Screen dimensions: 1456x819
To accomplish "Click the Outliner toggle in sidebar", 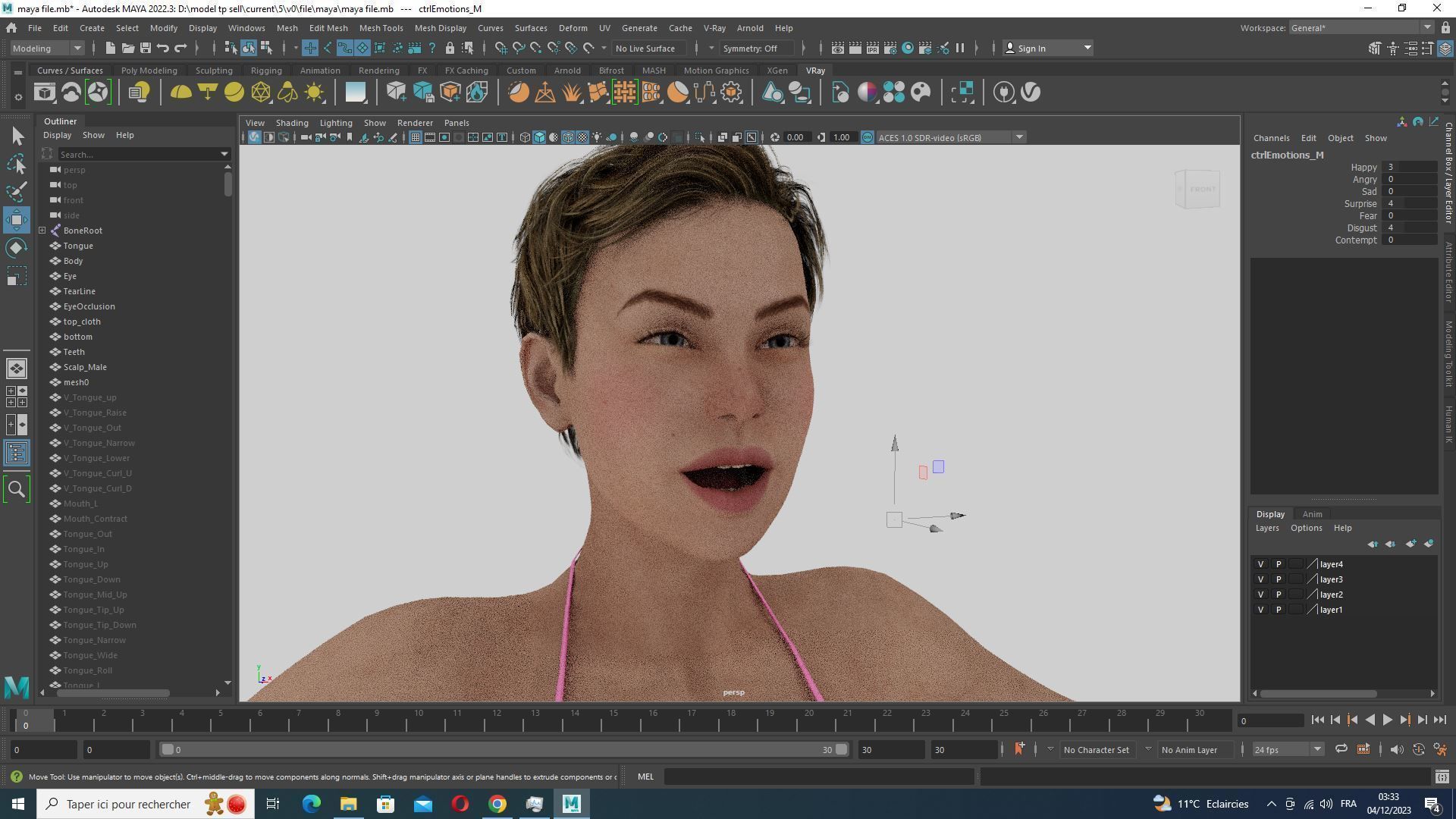I will (17, 453).
